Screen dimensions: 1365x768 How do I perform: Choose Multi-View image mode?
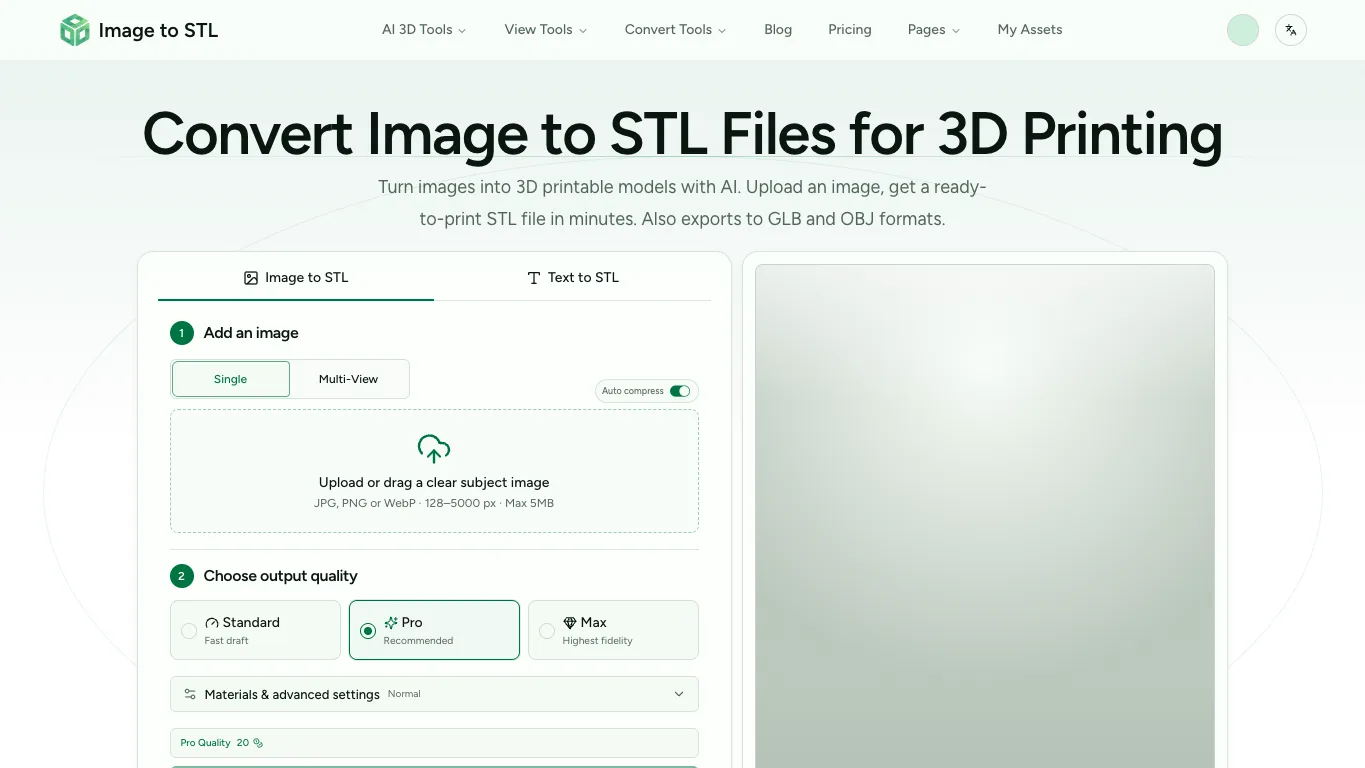pyautogui.click(x=349, y=379)
